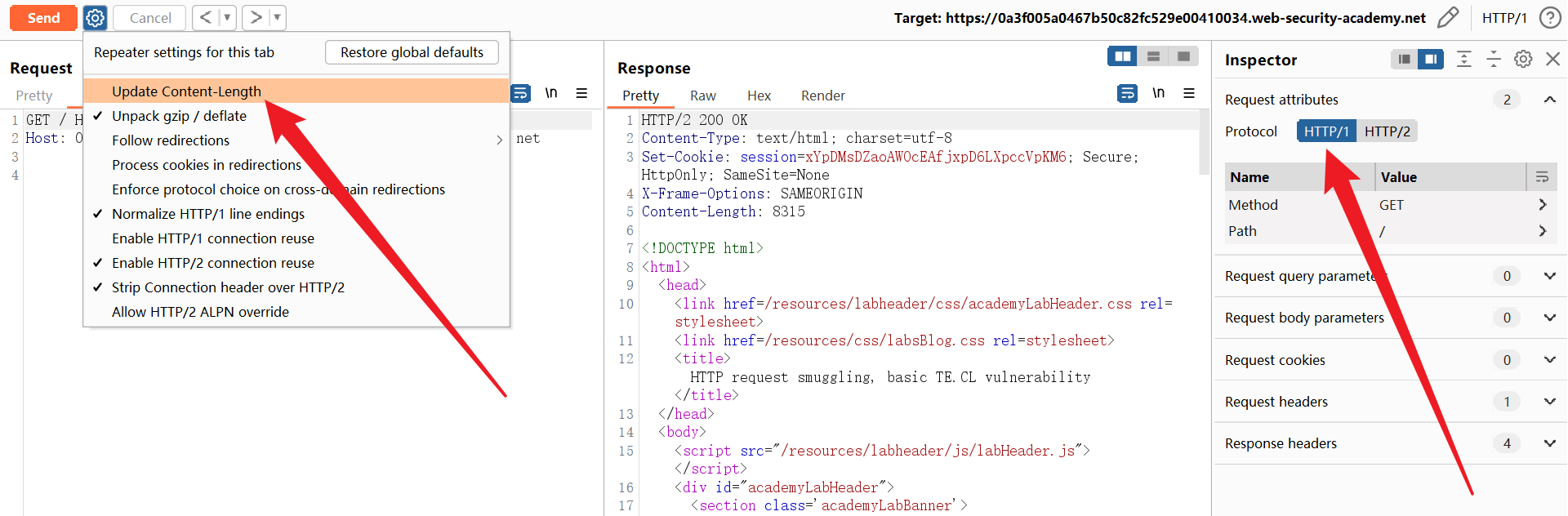Open Inspector settings gear icon
Viewport: 1568px width, 516px height.
pyautogui.click(x=1522, y=60)
